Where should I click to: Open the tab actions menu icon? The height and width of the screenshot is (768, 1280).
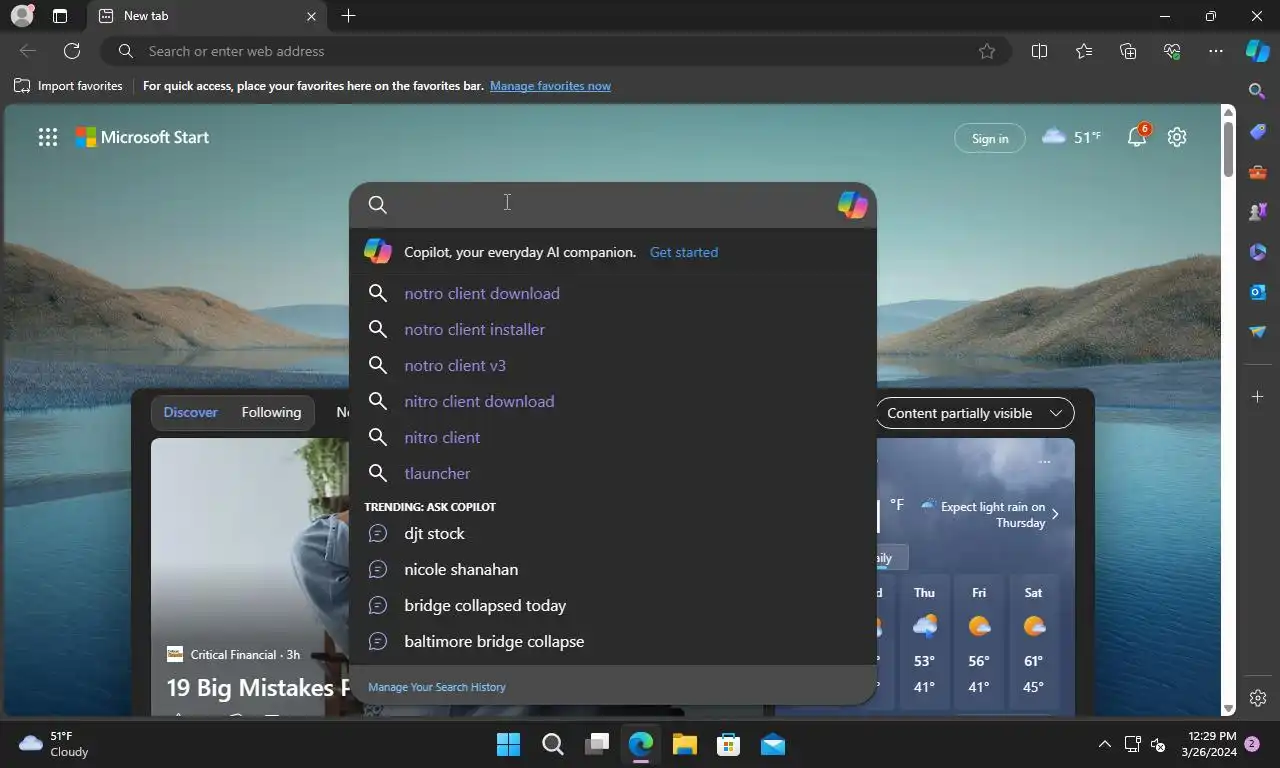pos(60,16)
